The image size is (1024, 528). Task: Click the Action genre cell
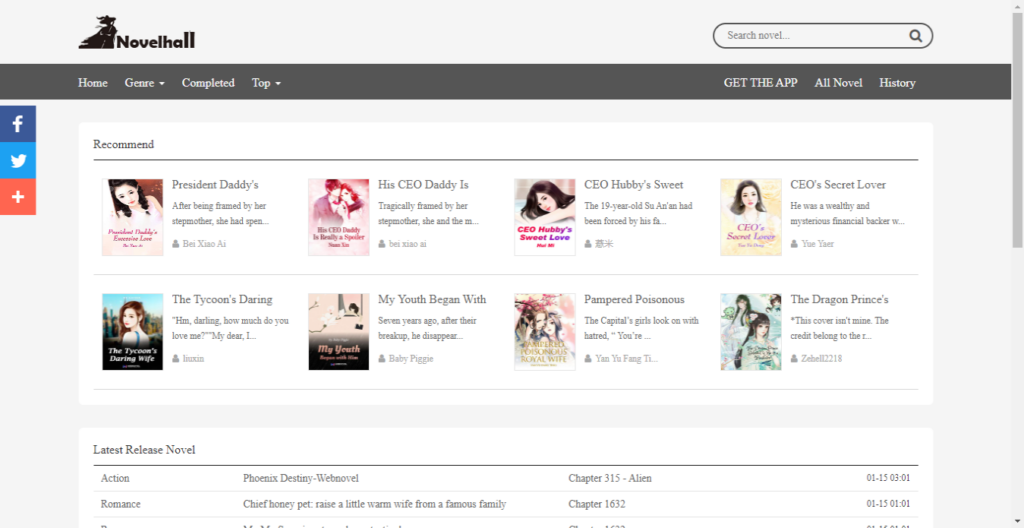115,478
